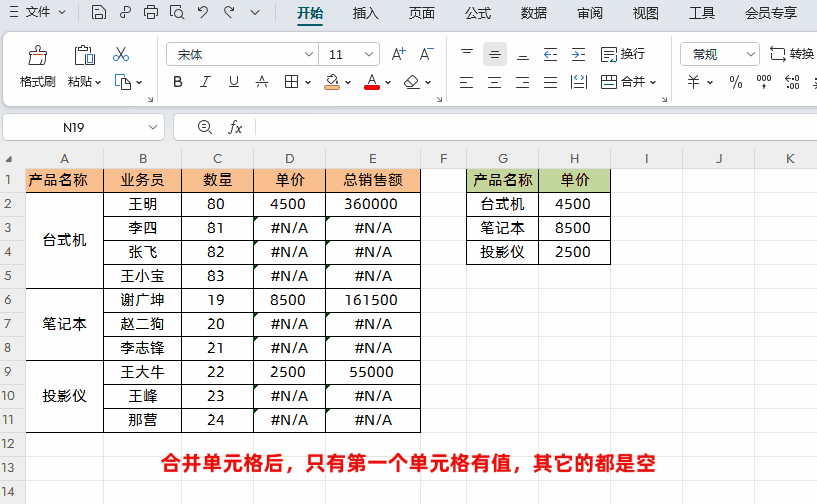Screen dimensions: 817x504
Task: Switch to the 数据 tab
Action: pyautogui.click(x=534, y=13)
